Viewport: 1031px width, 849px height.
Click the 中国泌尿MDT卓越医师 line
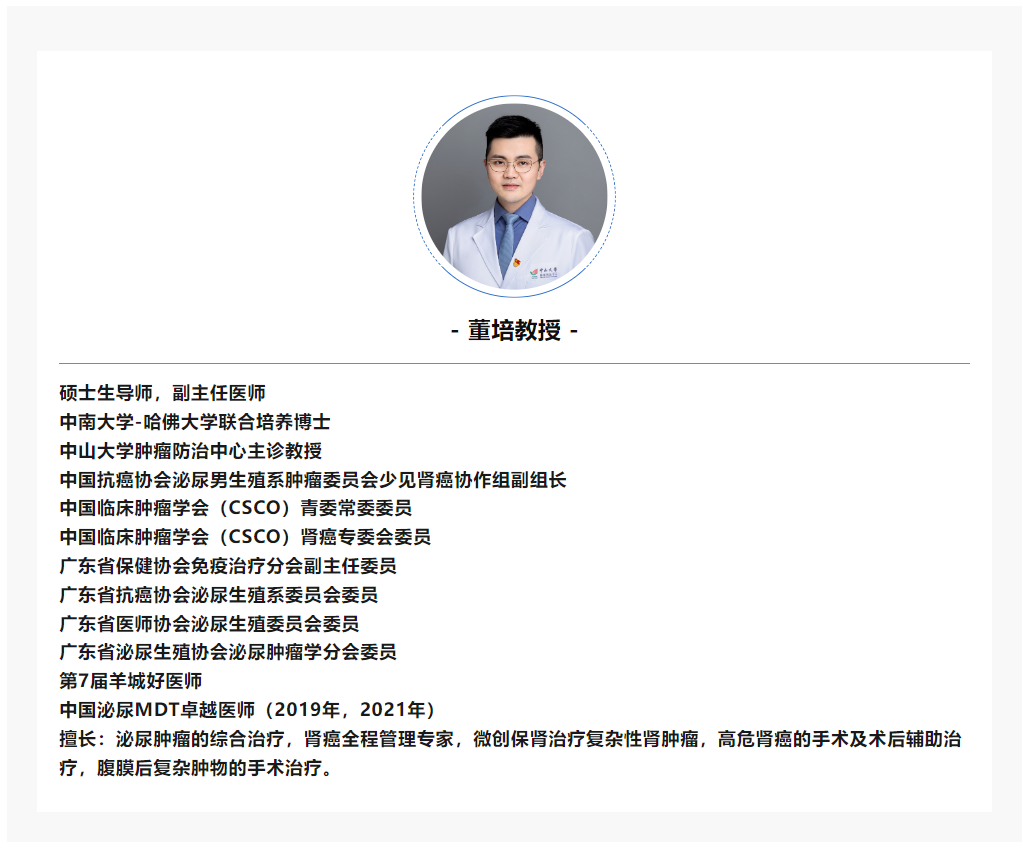pos(248,710)
